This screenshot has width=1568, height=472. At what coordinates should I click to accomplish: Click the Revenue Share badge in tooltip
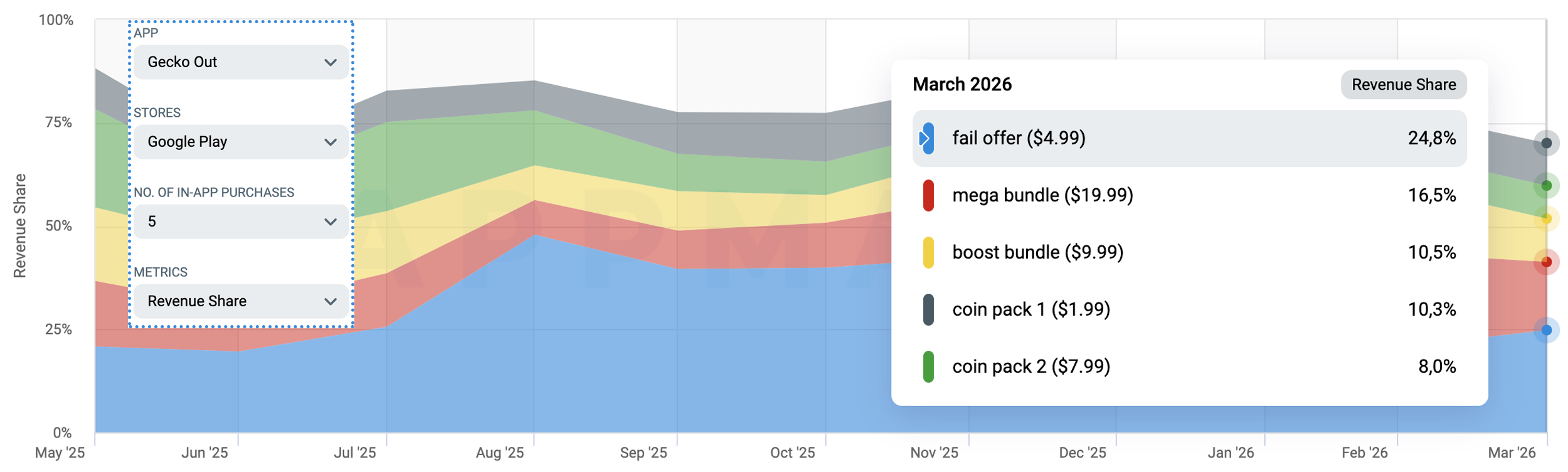(1403, 85)
